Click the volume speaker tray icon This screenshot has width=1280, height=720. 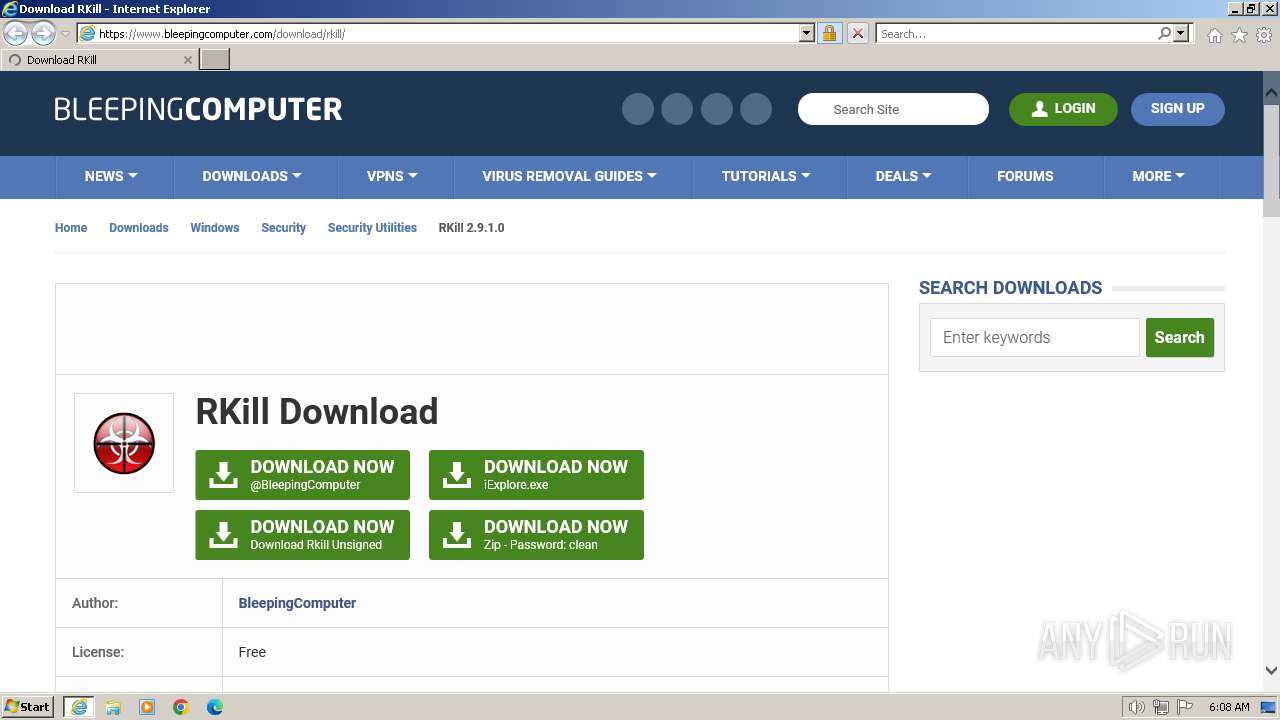(x=1136, y=707)
